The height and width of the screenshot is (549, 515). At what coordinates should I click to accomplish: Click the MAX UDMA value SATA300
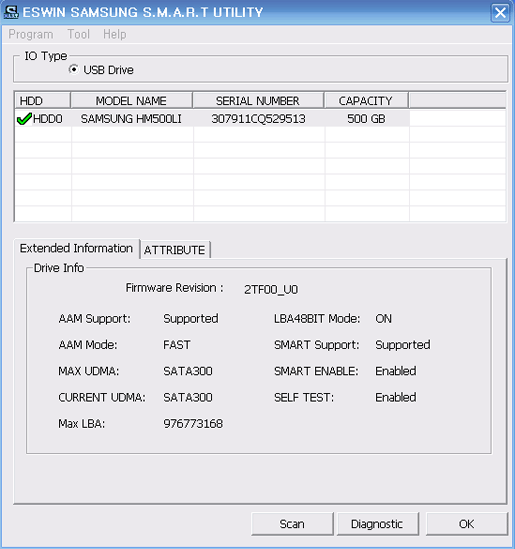point(188,371)
